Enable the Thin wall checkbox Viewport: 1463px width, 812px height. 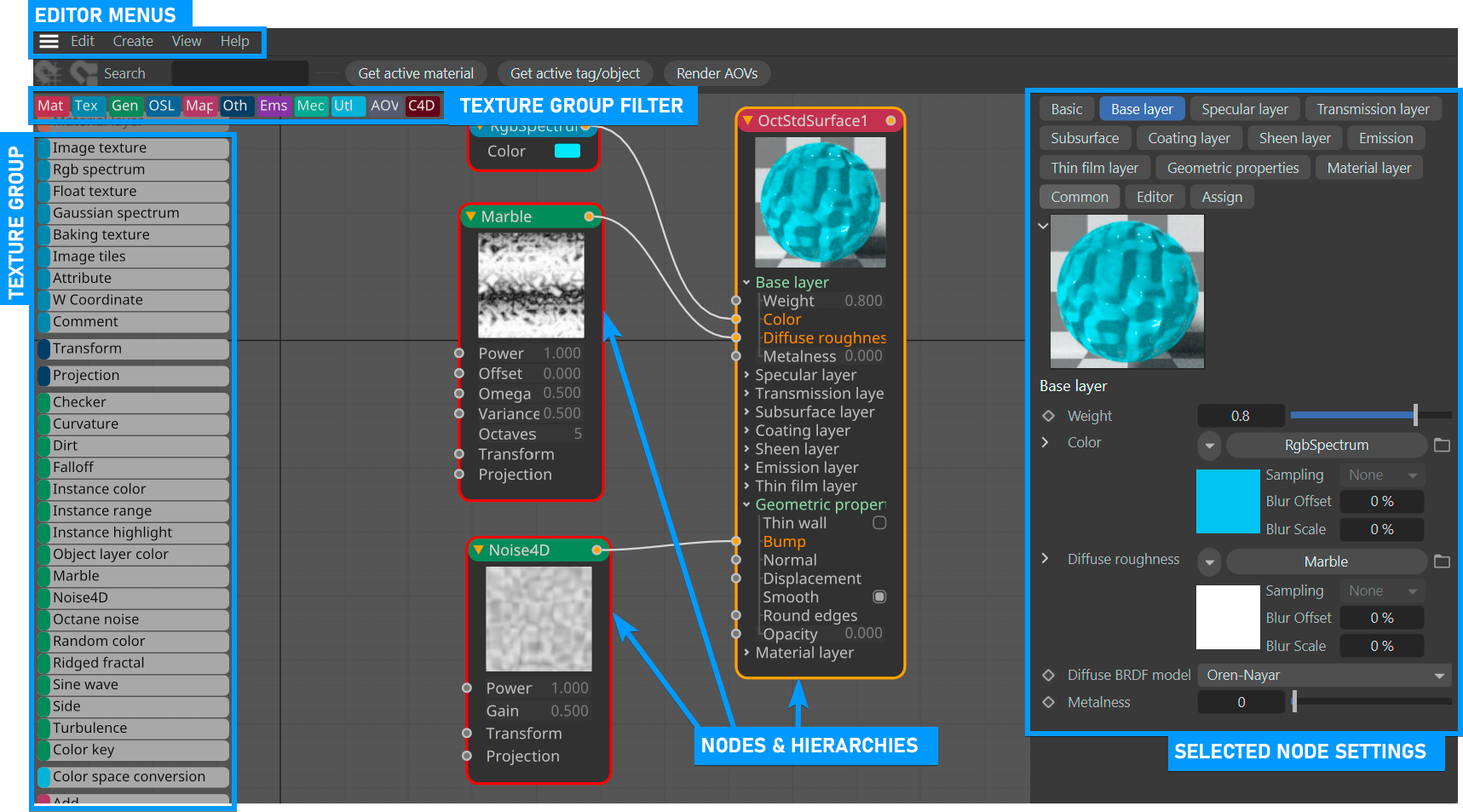click(879, 523)
